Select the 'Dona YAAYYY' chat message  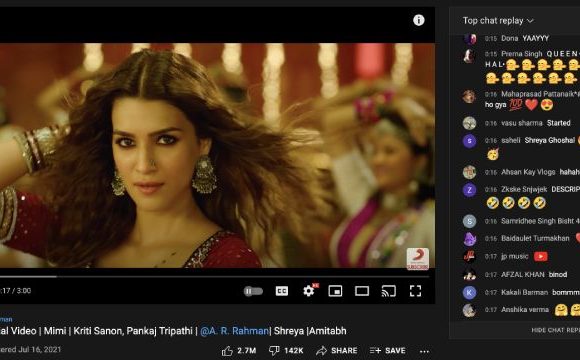(x=522, y=38)
